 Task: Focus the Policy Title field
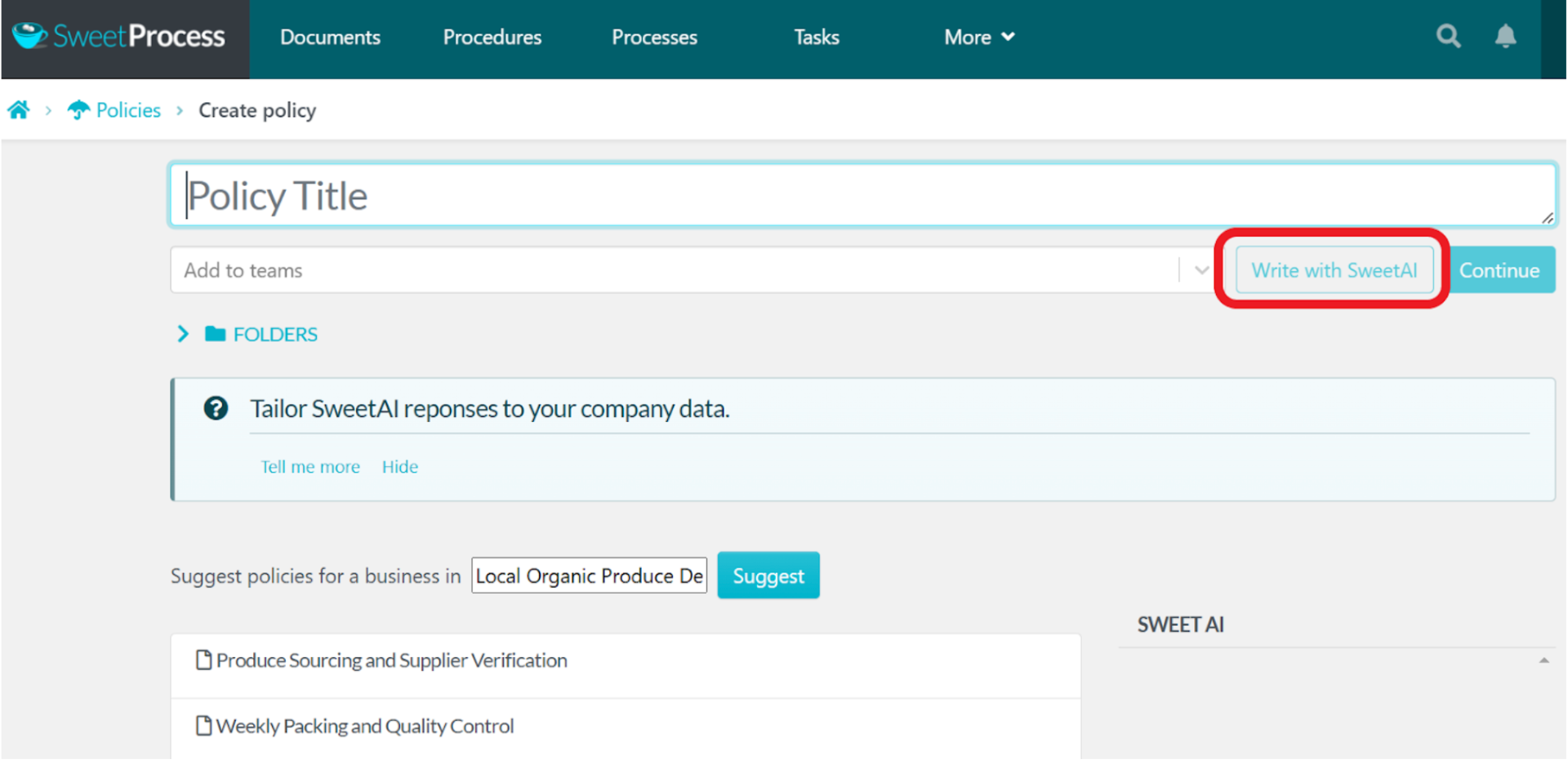[862, 195]
